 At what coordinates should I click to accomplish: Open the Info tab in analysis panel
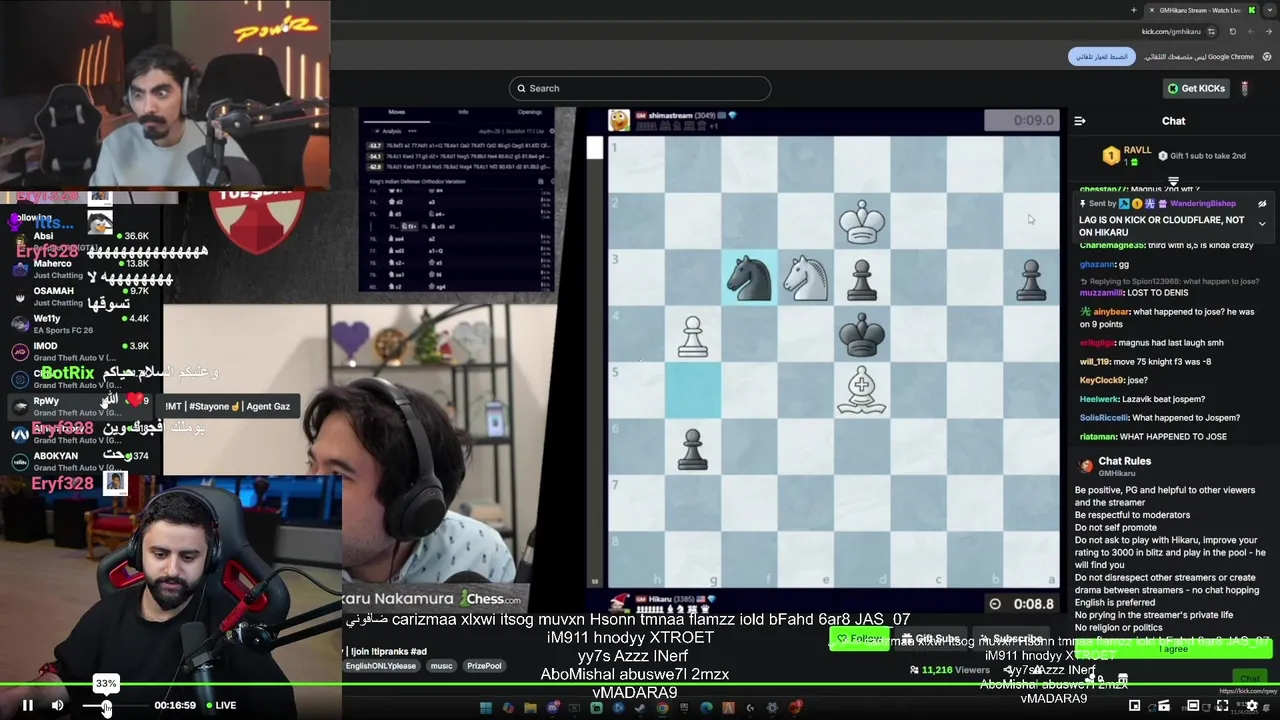pyautogui.click(x=463, y=112)
